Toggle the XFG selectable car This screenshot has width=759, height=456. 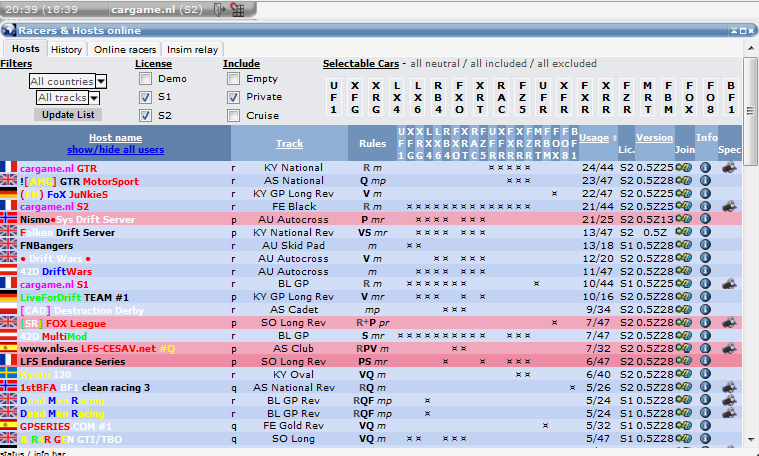[355, 97]
